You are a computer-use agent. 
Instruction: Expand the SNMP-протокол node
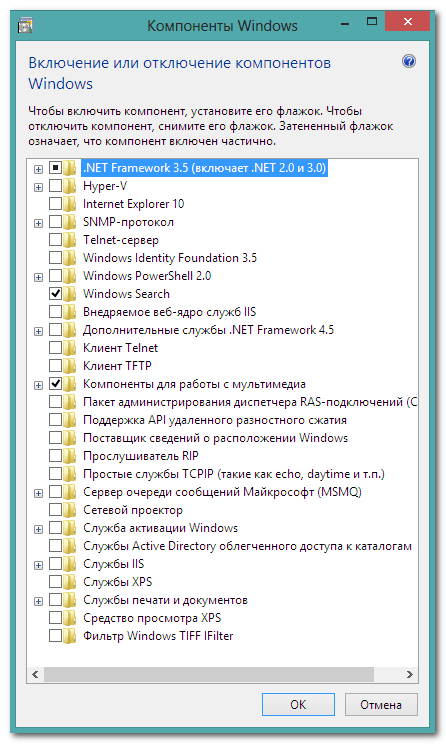coord(38,223)
